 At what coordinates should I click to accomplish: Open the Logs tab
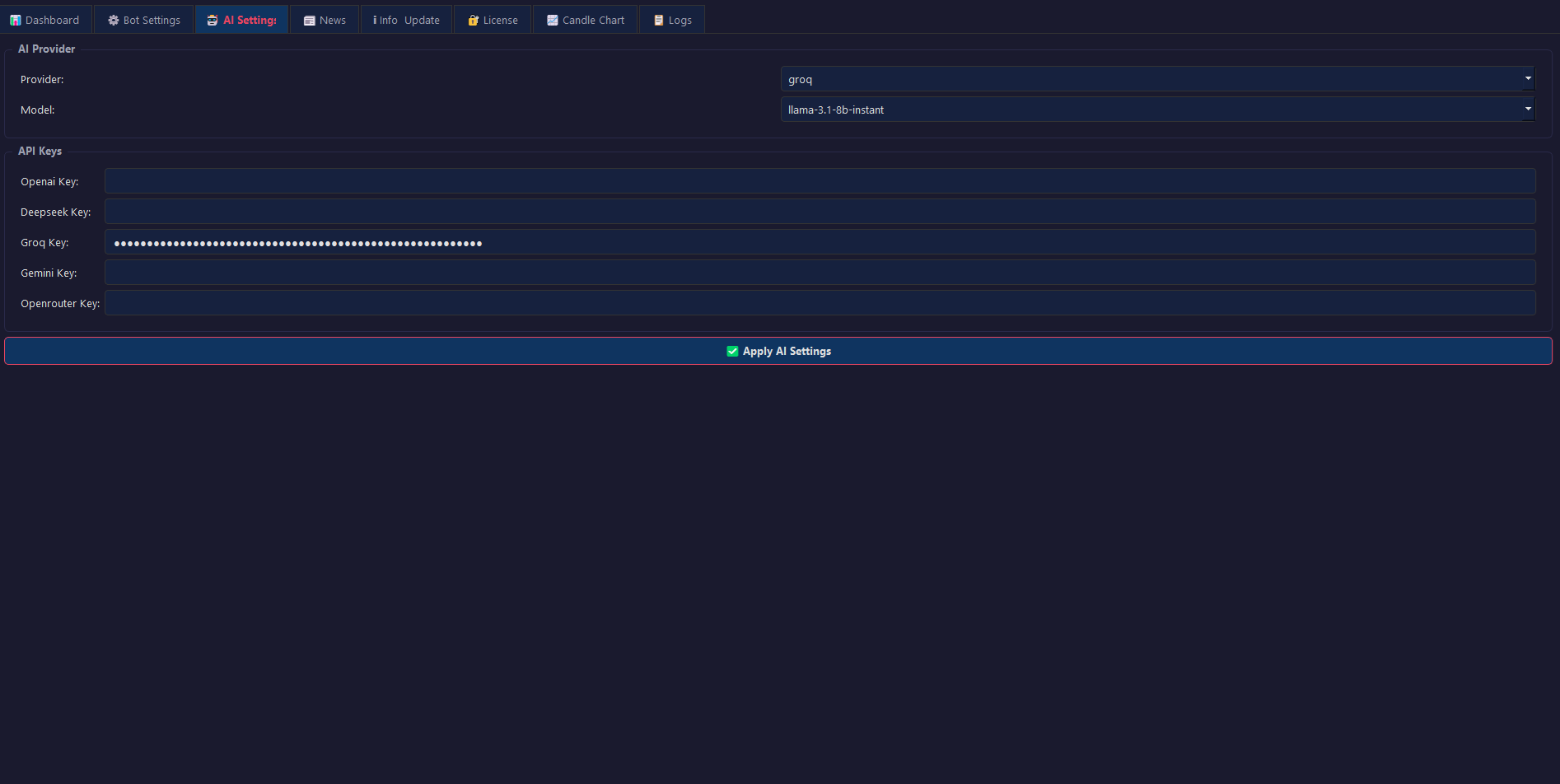click(672, 19)
